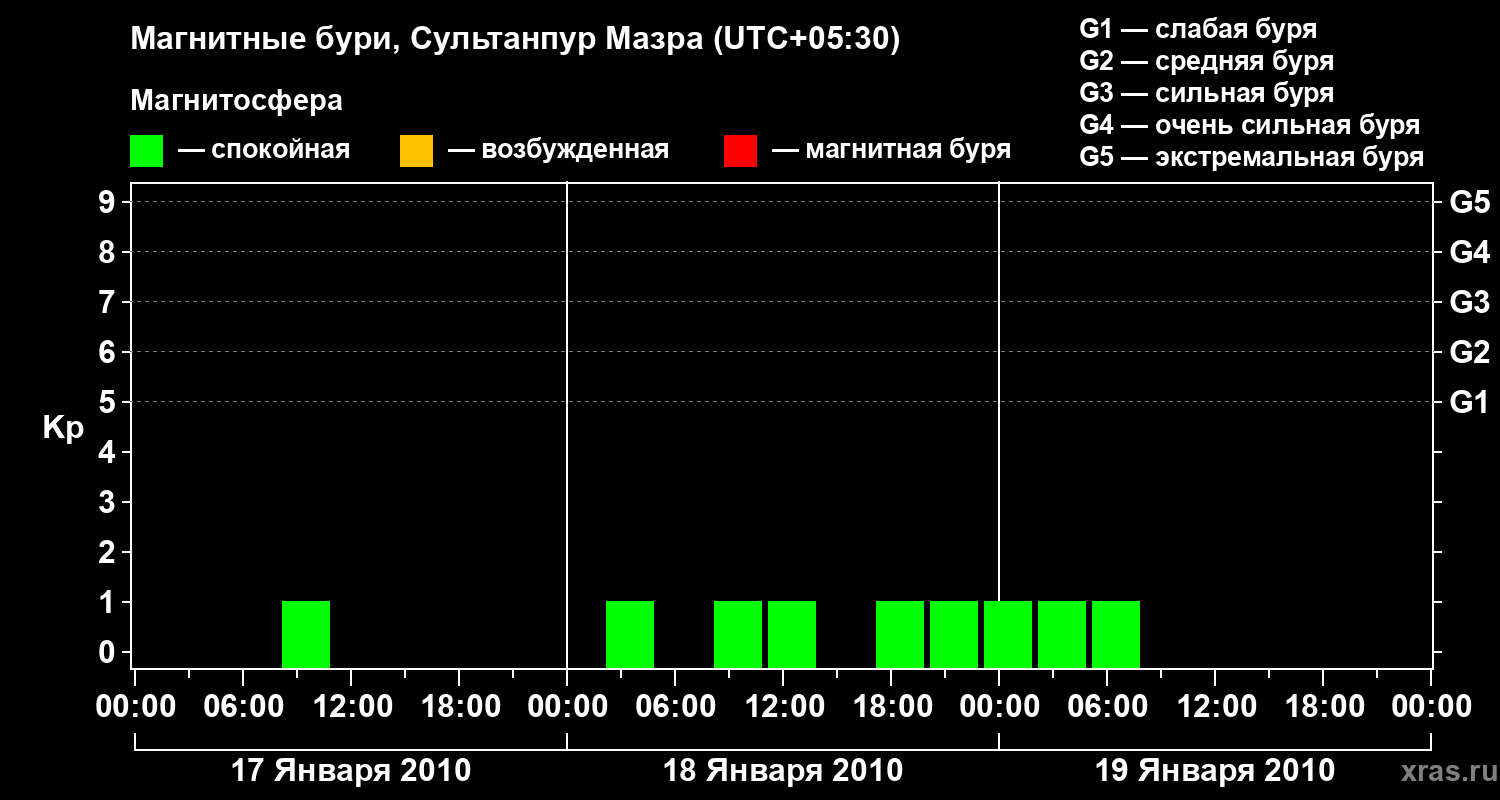This screenshot has width=1500, height=800.
Task: Click the Kp axis label
Action: 63,428
